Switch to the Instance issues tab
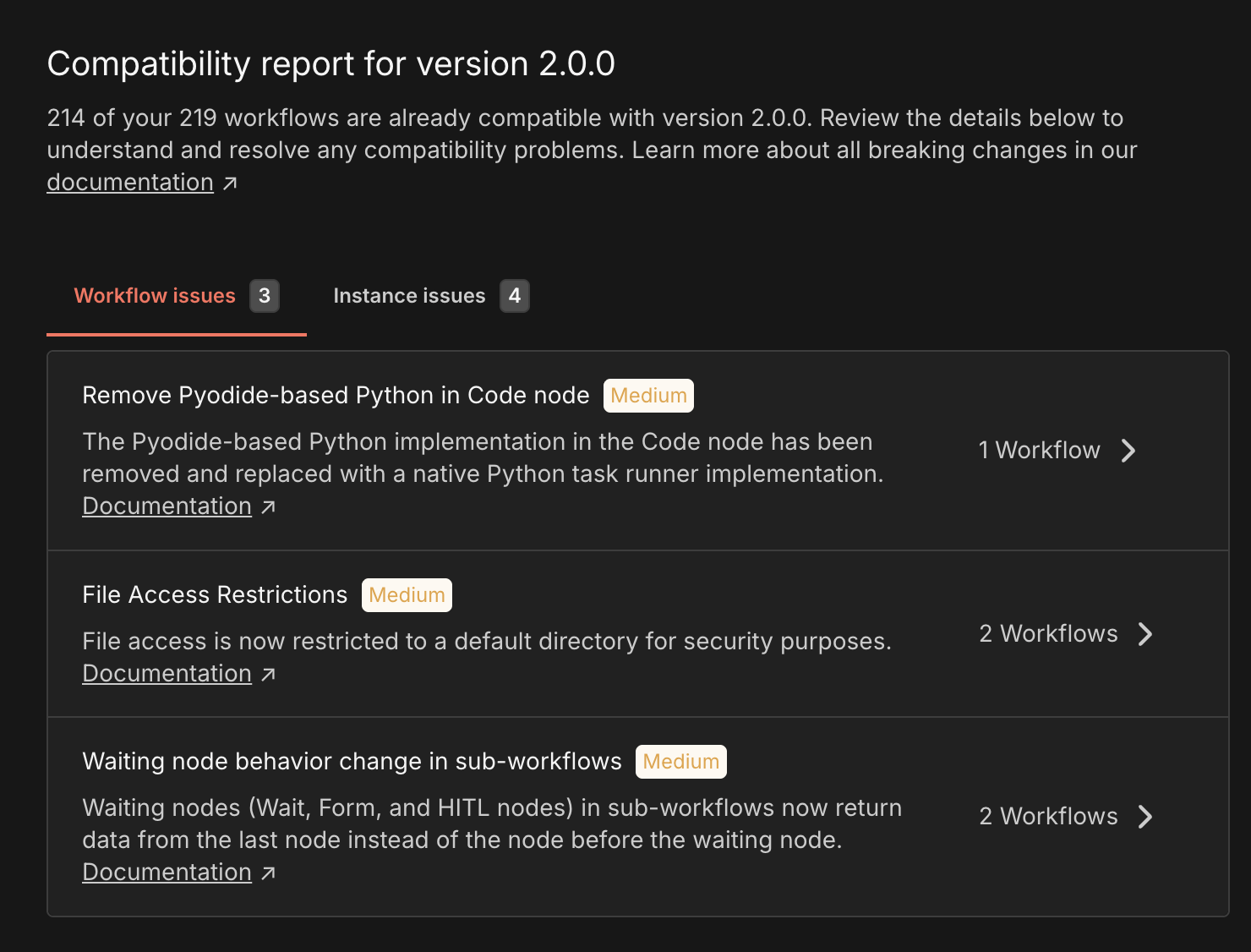The height and width of the screenshot is (952, 1251). click(409, 296)
